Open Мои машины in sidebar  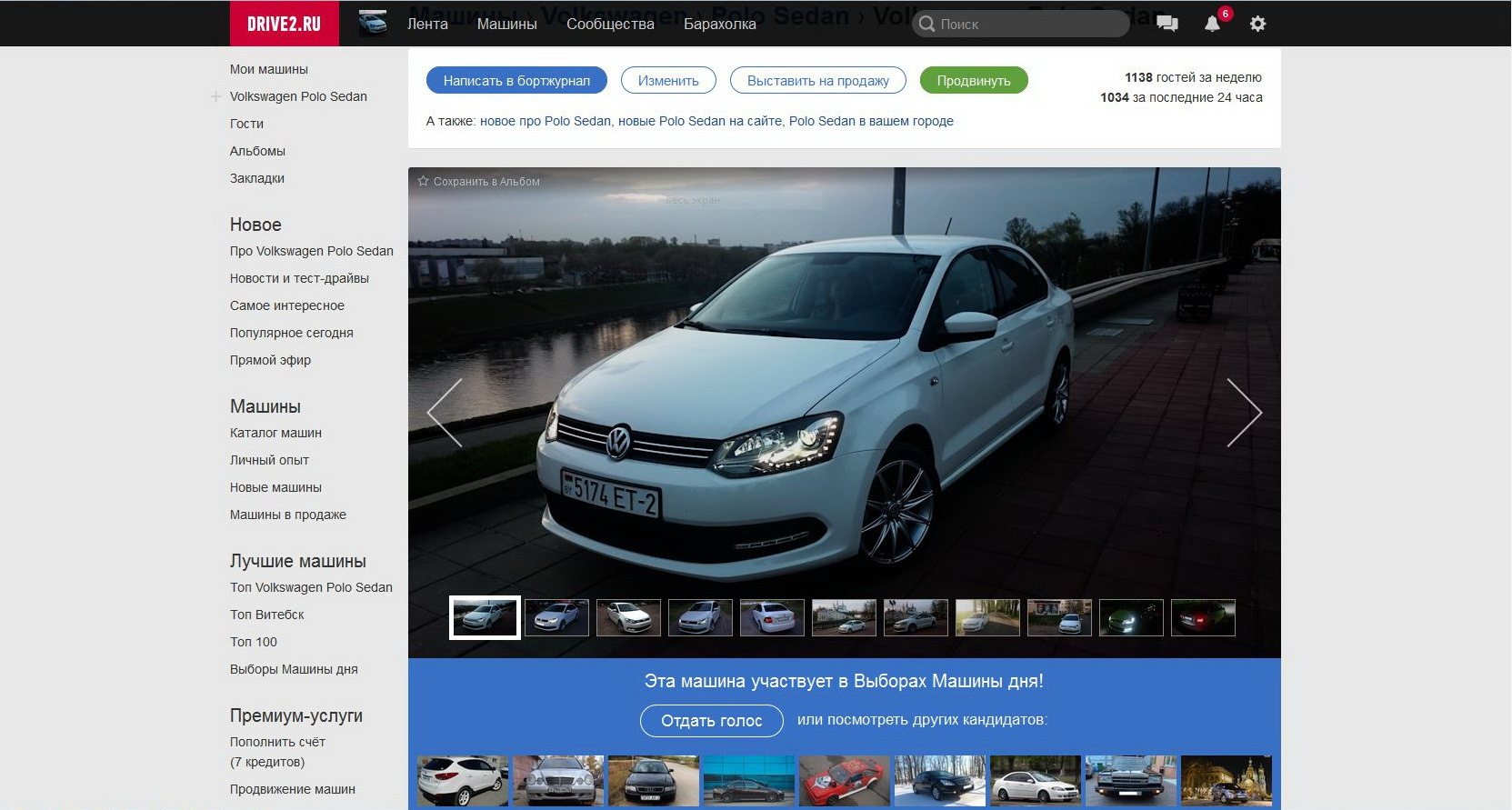point(269,69)
